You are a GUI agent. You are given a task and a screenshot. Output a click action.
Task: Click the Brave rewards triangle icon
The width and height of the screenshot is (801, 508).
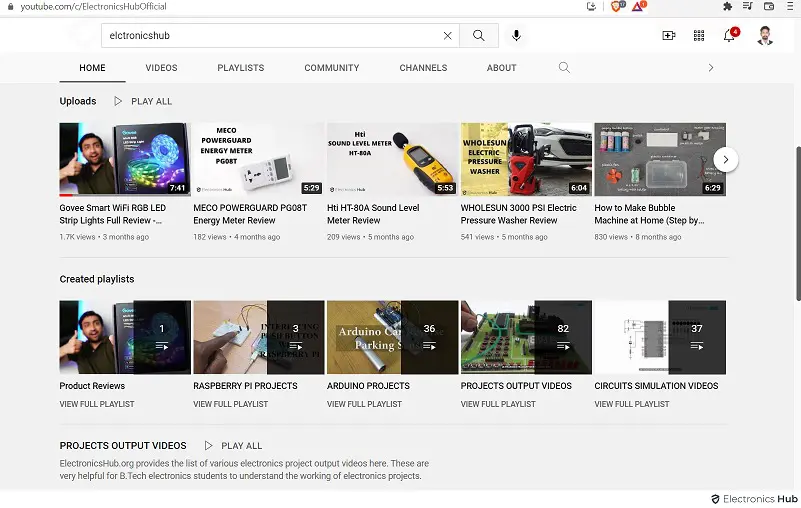pos(639,6)
